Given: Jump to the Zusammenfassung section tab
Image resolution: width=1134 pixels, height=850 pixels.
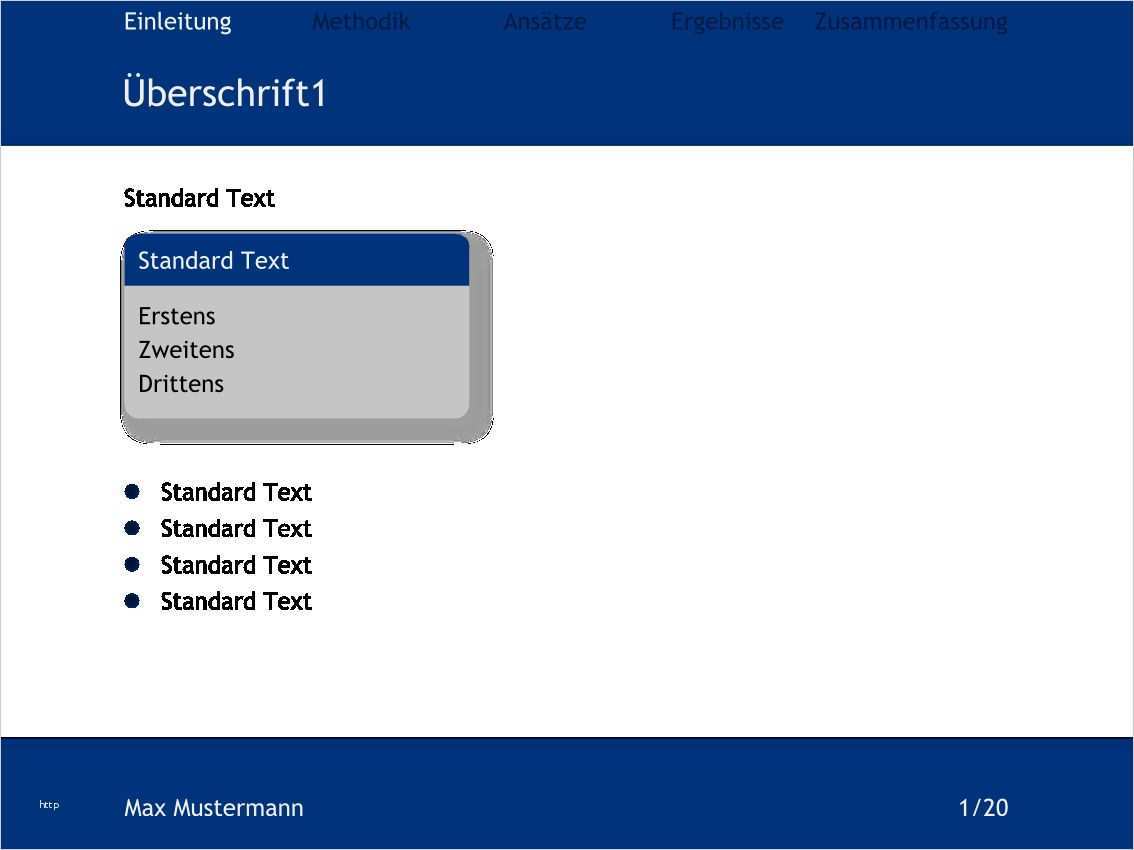Looking at the screenshot, I should (911, 22).
